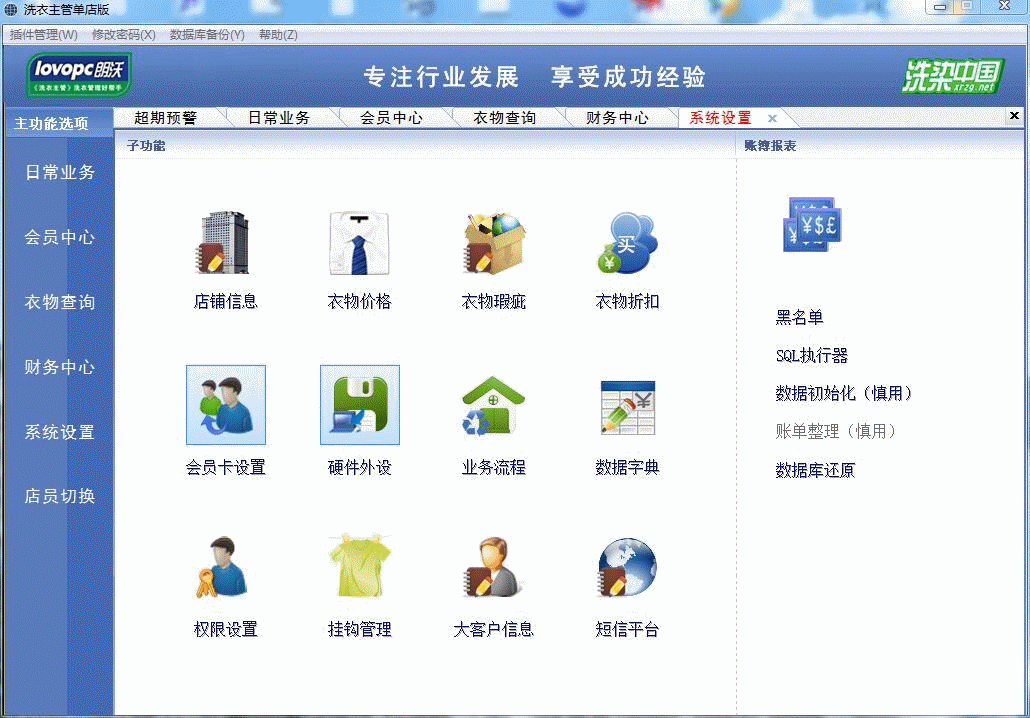Click the 子功能 panel header
The width and height of the screenshot is (1030, 718).
pyautogui.click(x=146, y=145)
